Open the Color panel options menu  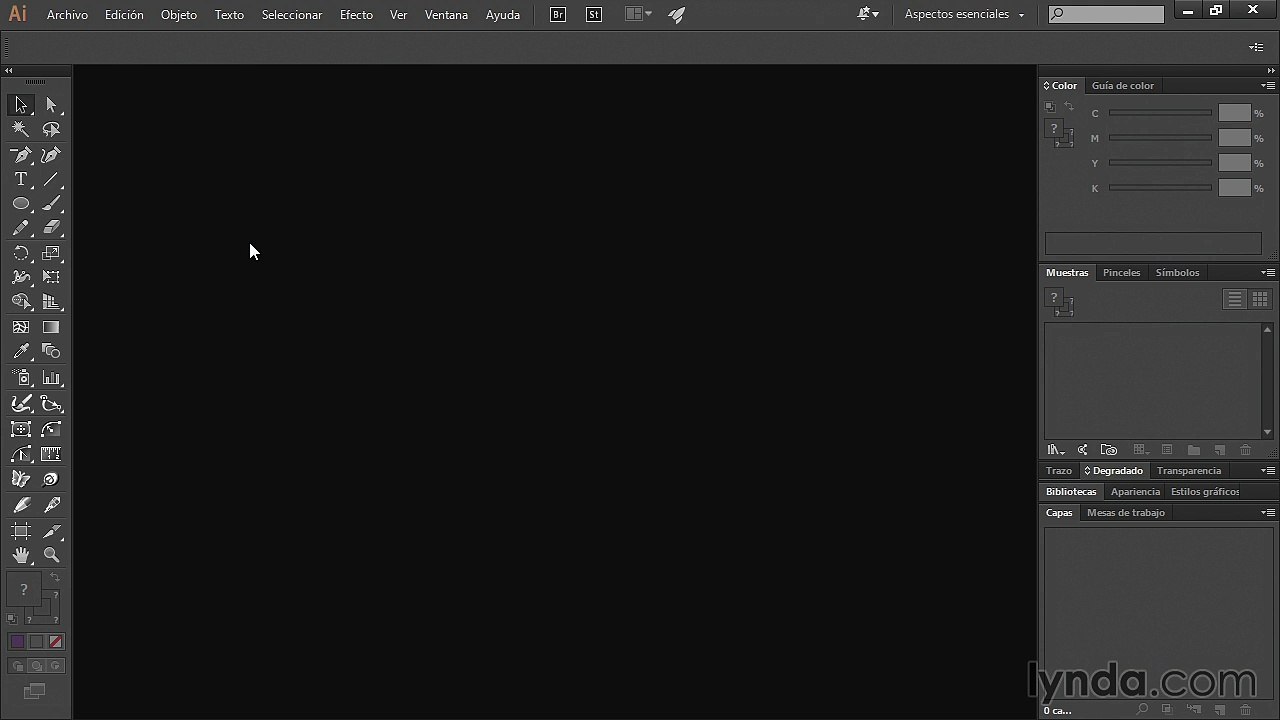(1268, 86)
